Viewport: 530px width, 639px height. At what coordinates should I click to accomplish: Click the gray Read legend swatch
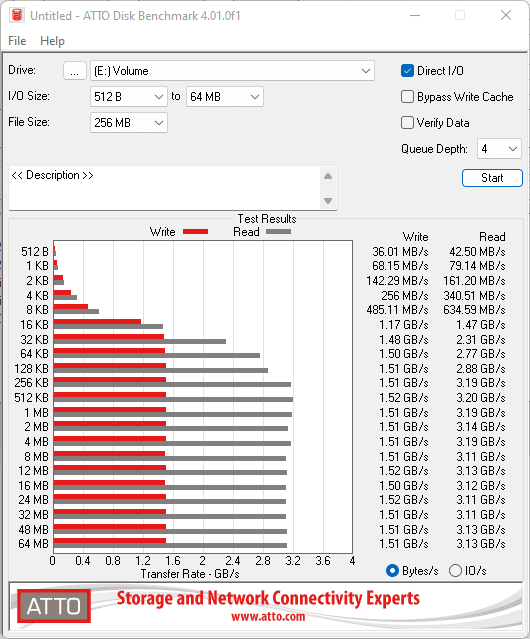coord(278,231)
